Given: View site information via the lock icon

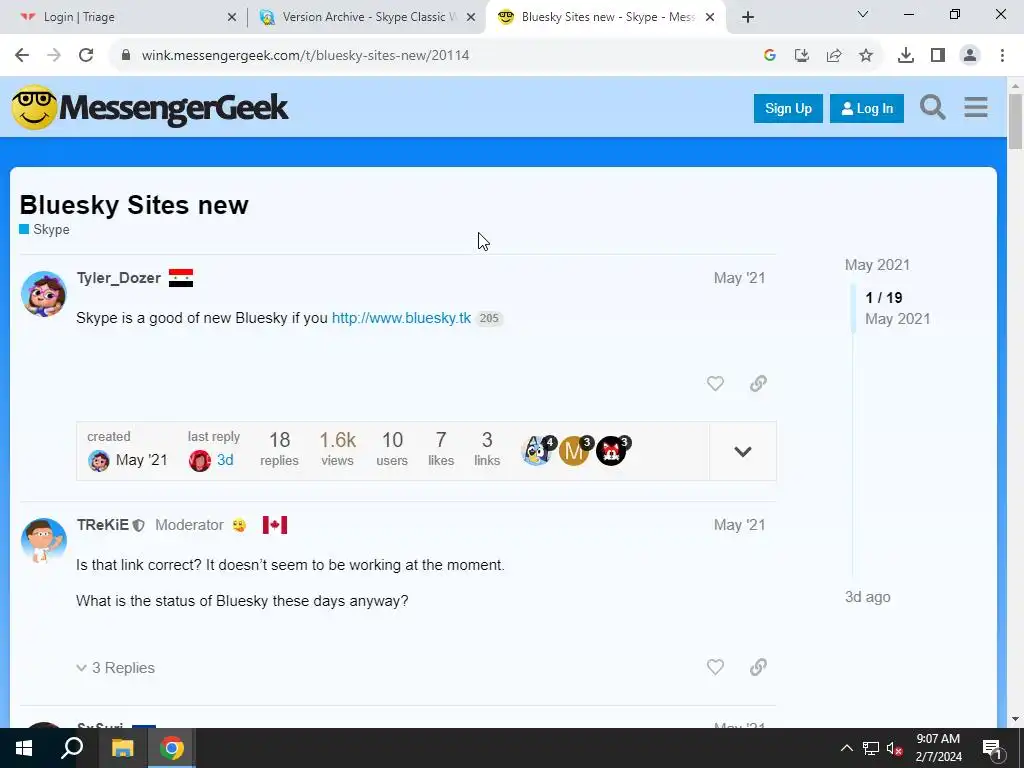Looking at the screenshot, I should point(126,55).
